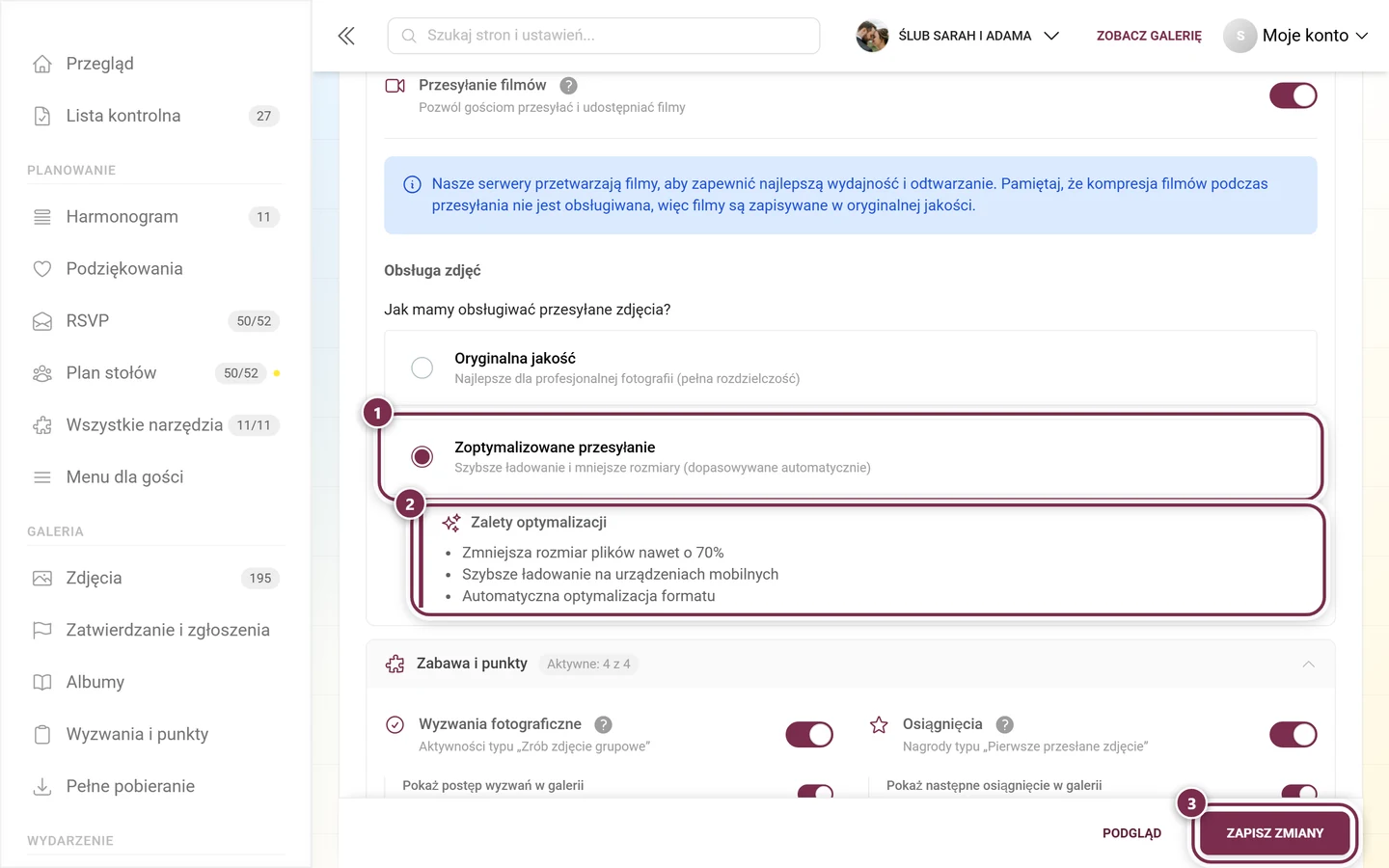The width and height of the screenshot is (1389, 868).
Task: Click the Podziękowania heart icon
Action: coord(42,269)
